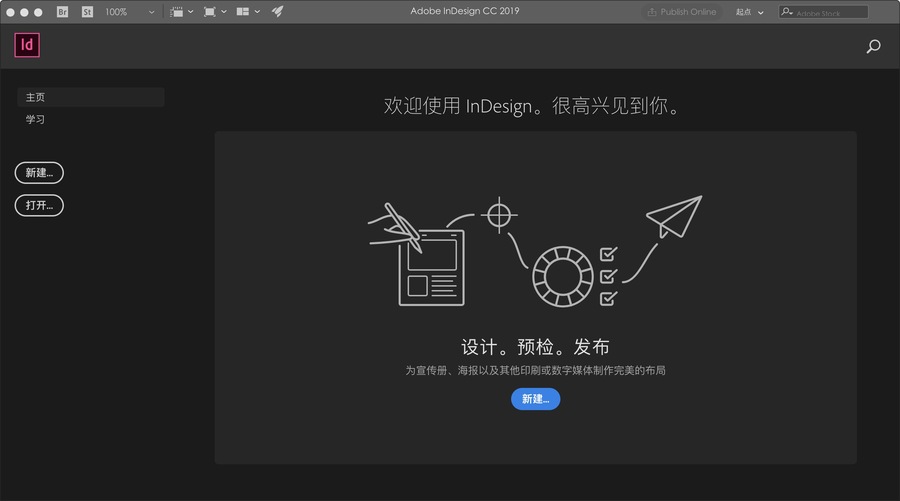900x501 pixels.
Task: Click the Adobe Stock search magnifier icon
Action: [787, 11]
